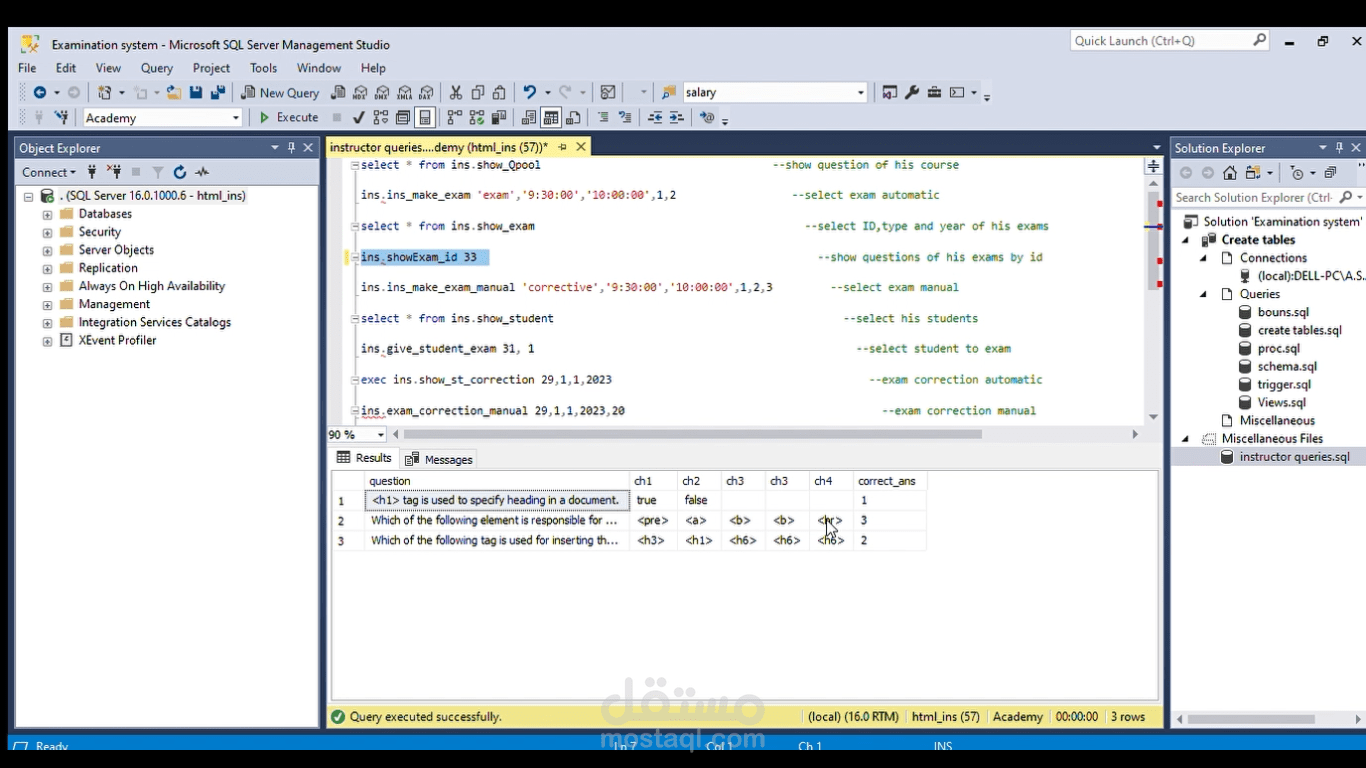Click the New Query button
This screenshot has height=768, width=1366.
tap(279, 93)
